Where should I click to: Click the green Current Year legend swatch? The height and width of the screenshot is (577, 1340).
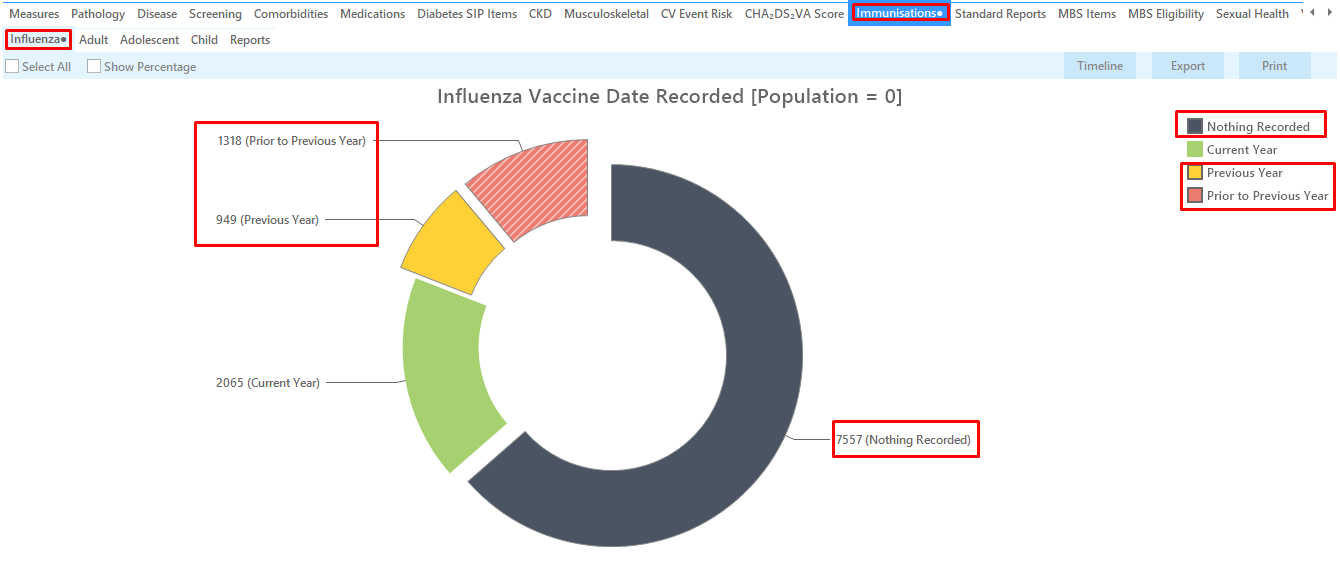1195,149
